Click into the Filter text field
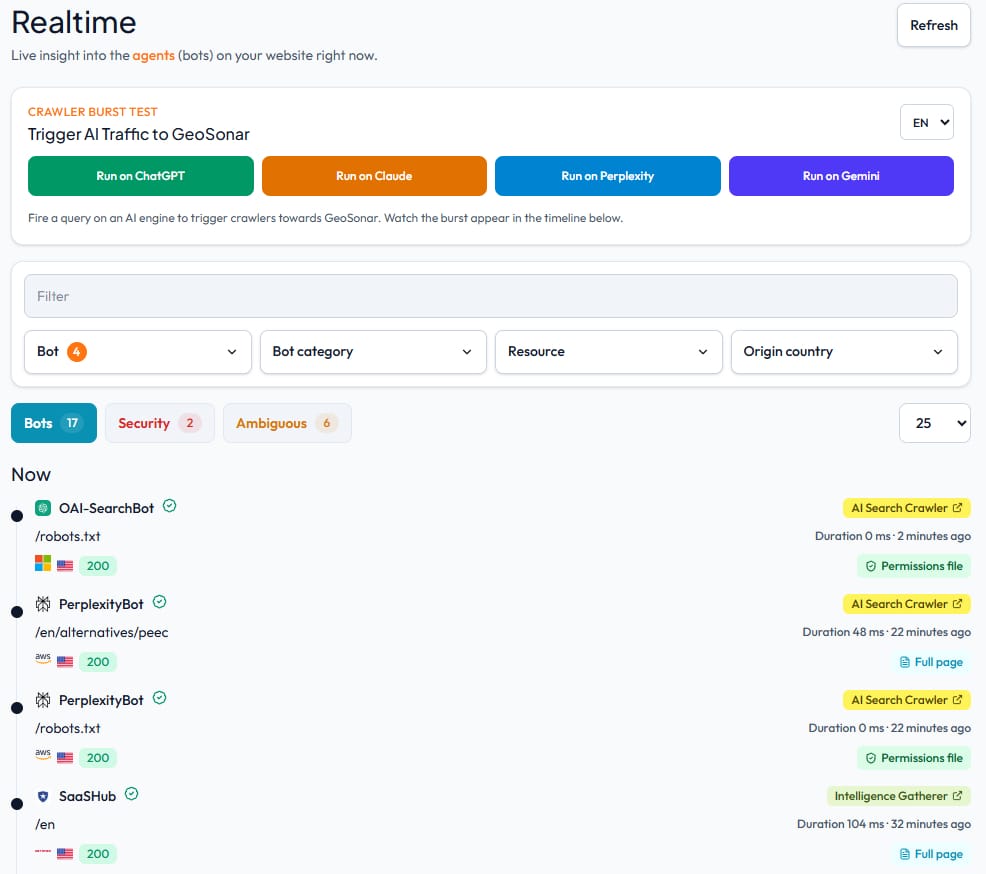986x874 pixels. (x=490, y=296)
